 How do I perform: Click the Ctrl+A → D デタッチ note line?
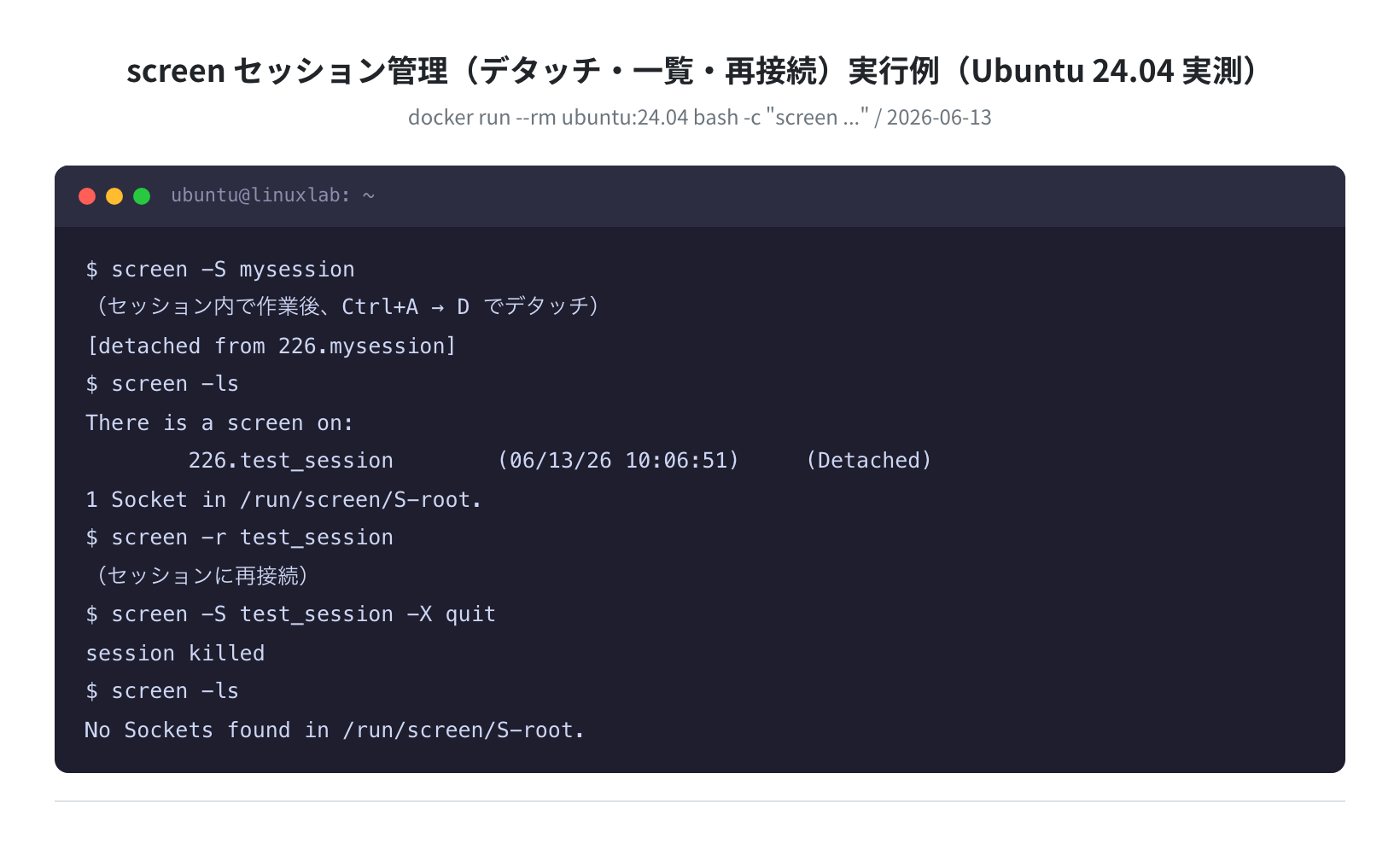(x=347, y=306)
